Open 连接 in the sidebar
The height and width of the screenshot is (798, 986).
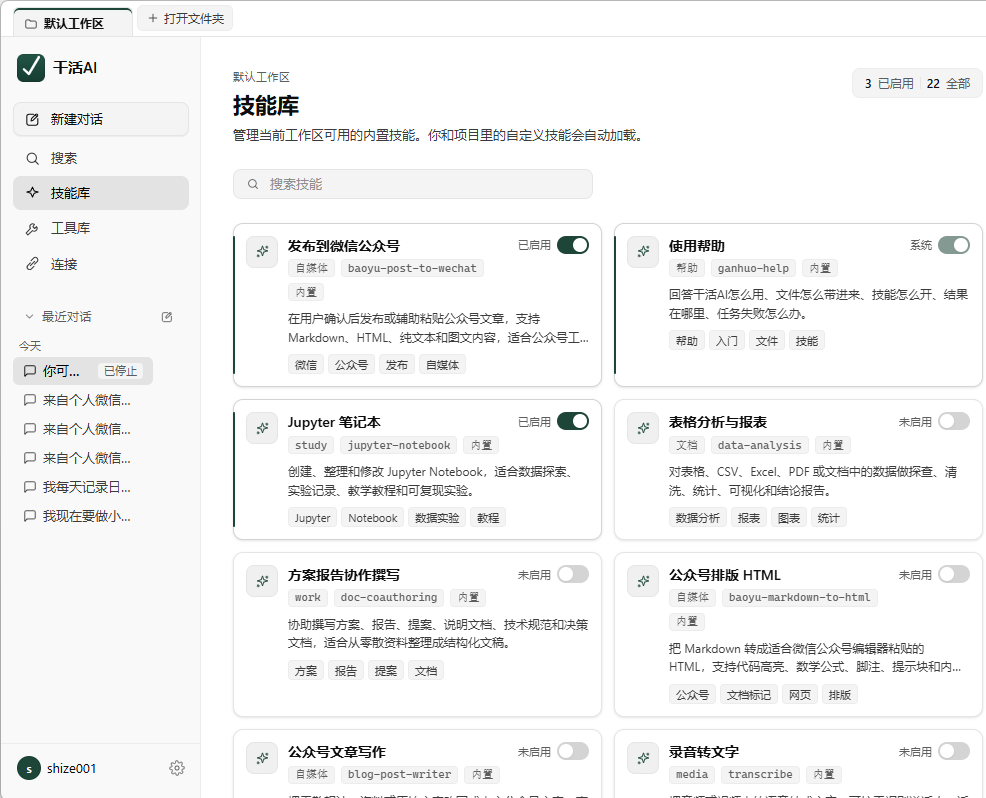click(x=101, y=264)
